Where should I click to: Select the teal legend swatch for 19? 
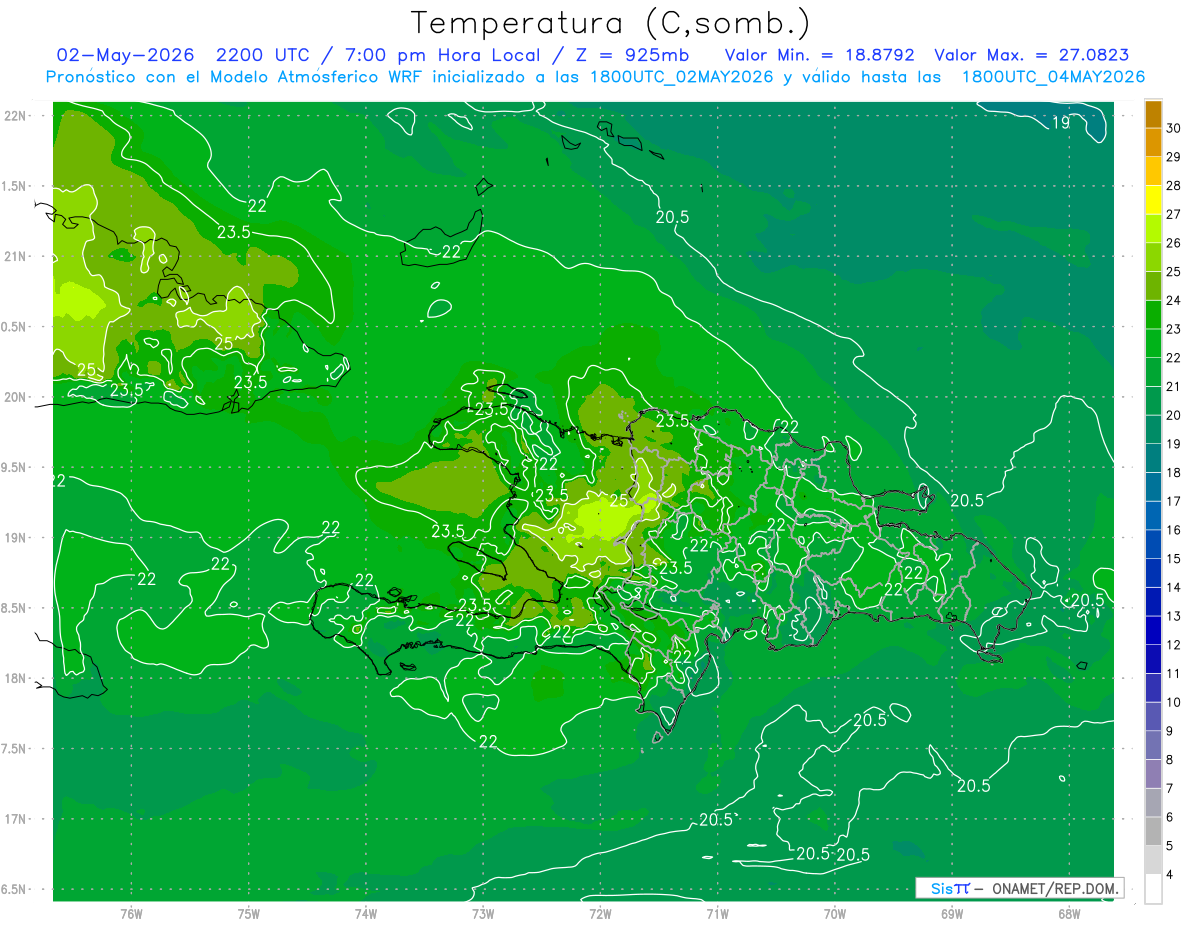(1153, 430)
